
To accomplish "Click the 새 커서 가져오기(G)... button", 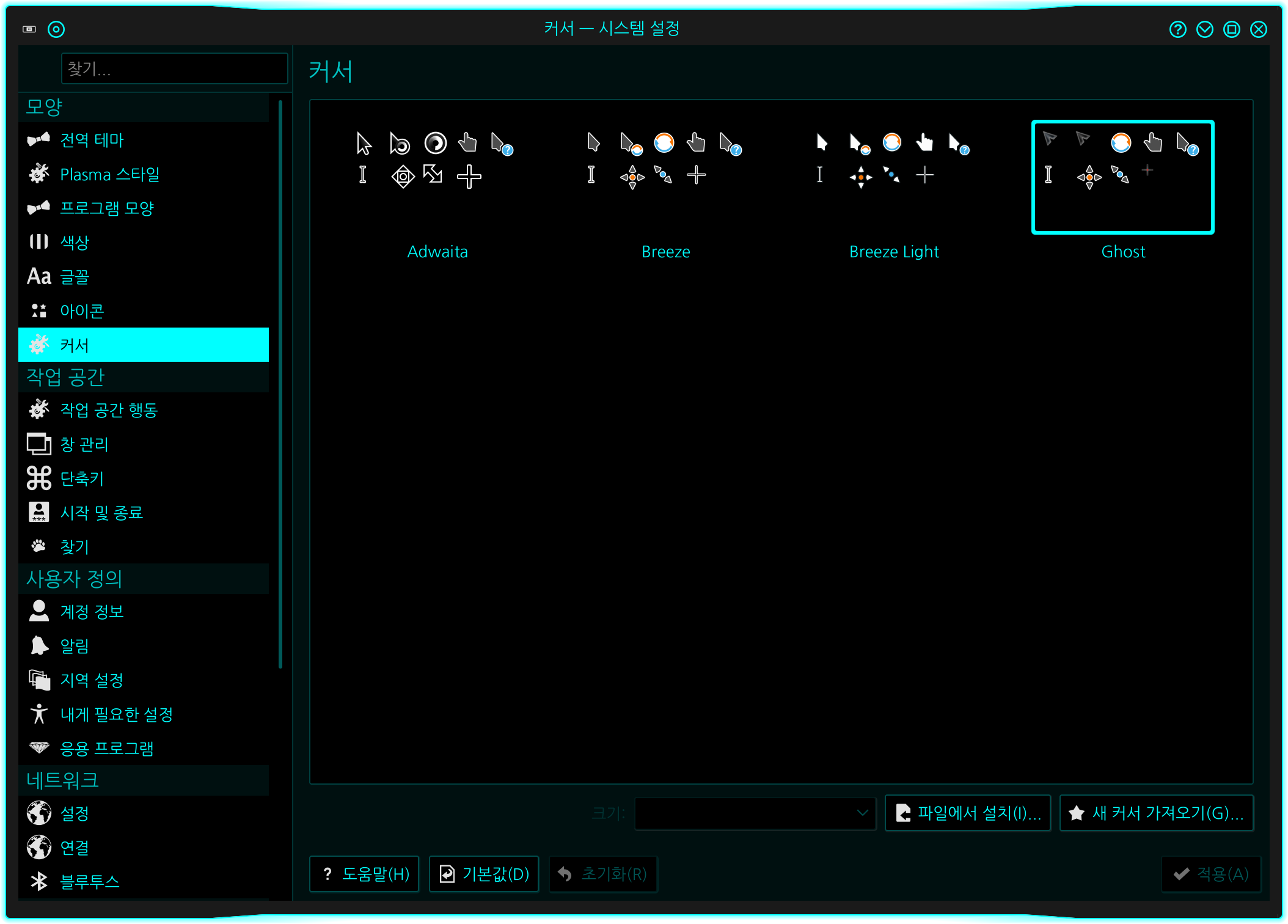I will click(x=1156, y=813).
